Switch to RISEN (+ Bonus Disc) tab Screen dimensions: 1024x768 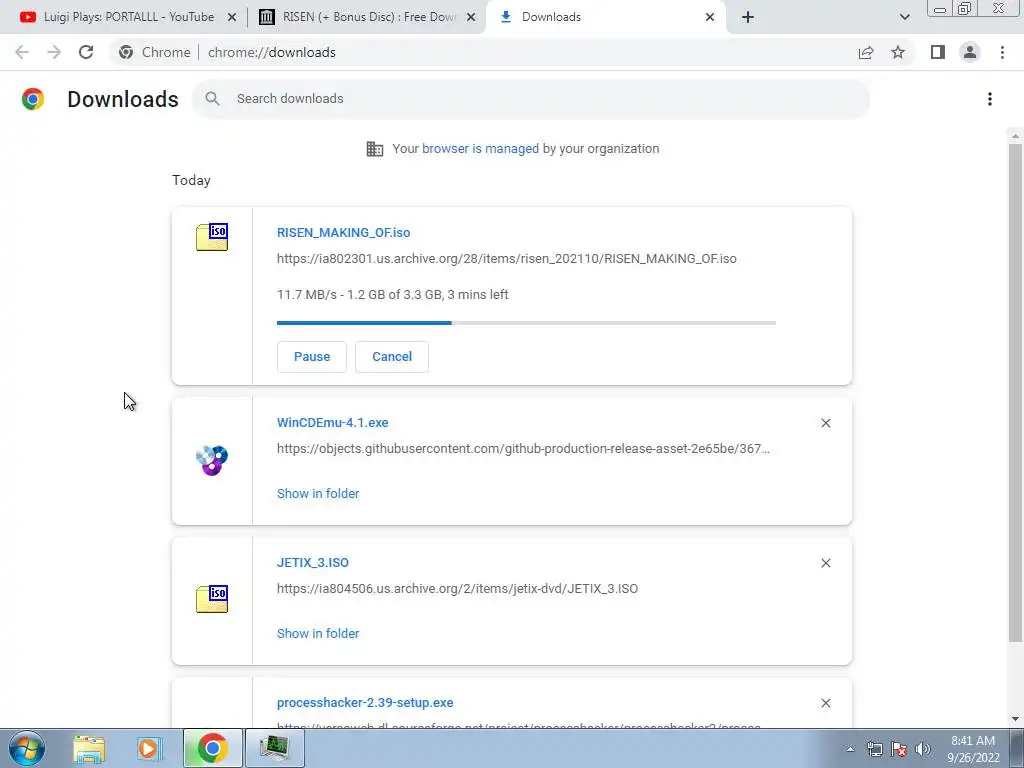[369, 17]
